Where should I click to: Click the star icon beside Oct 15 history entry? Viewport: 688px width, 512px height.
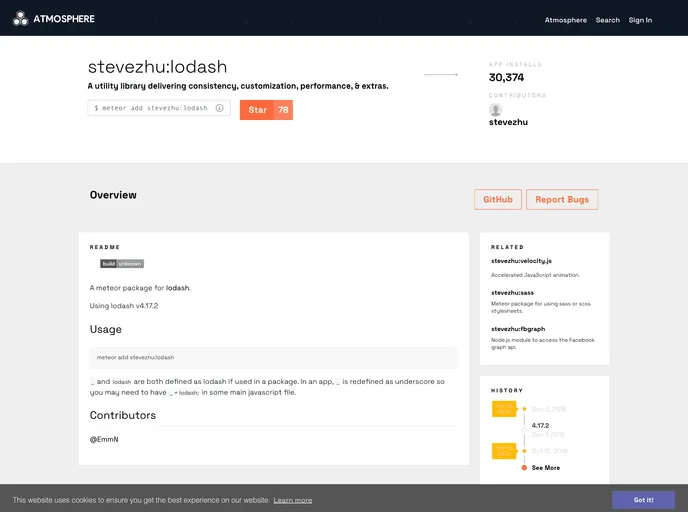tap(524, 451)
